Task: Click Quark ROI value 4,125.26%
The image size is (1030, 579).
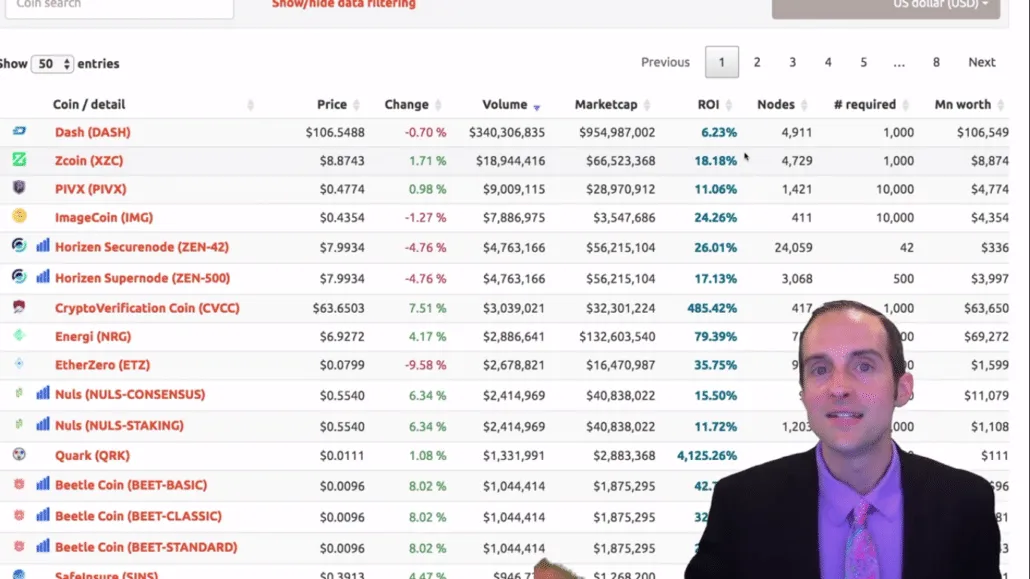Action: coord(707,455)
